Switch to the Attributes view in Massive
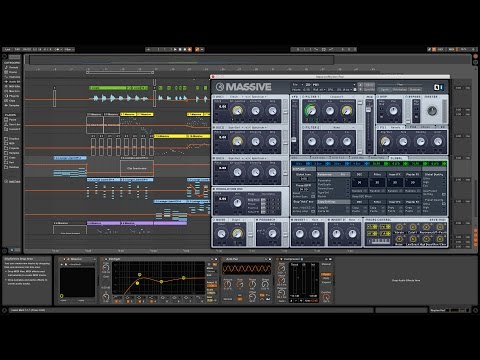This screenshot has width=480, height=360. 399,89
